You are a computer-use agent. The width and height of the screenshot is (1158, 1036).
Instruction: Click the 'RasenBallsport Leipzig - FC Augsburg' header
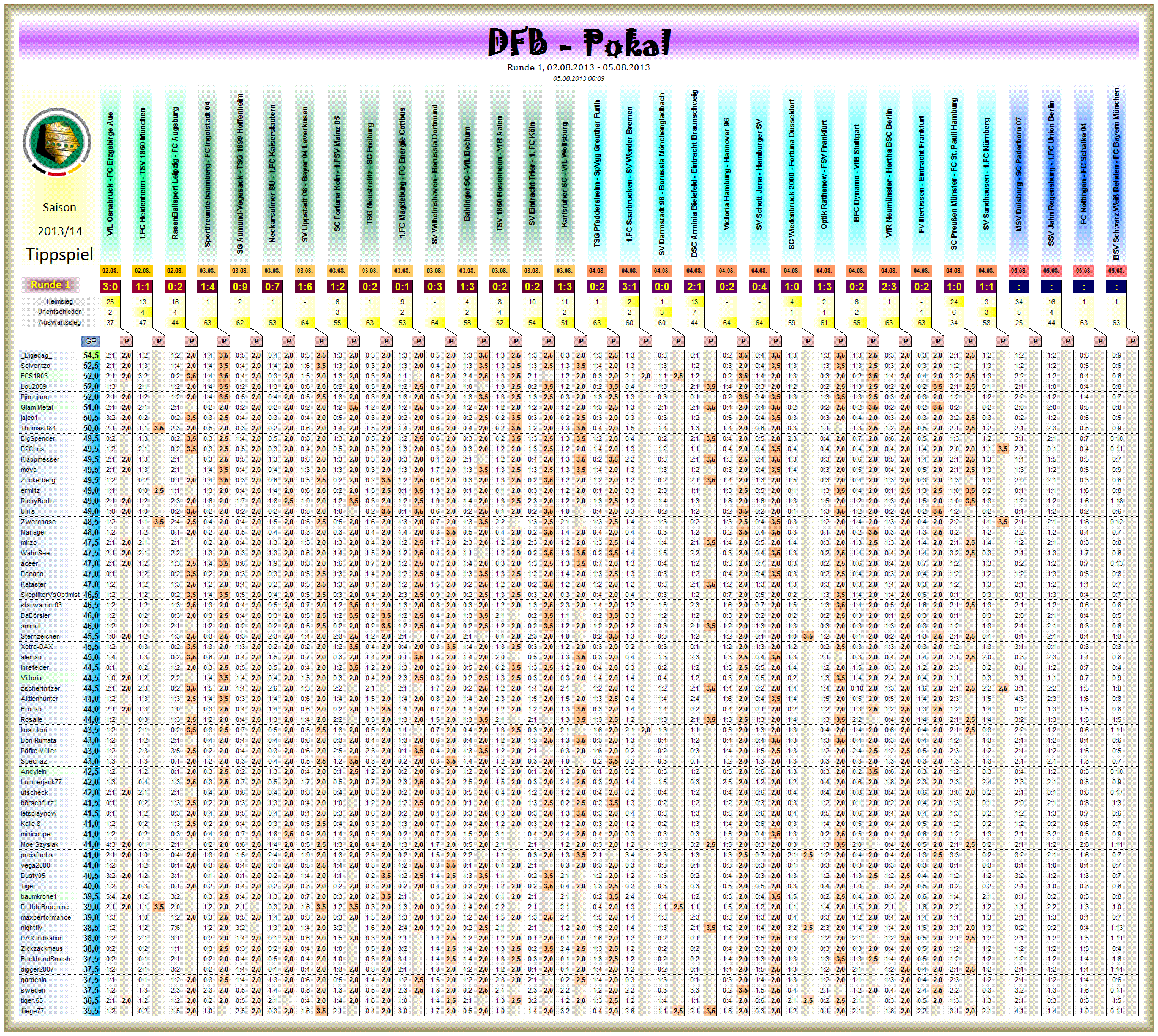[175, 173]
